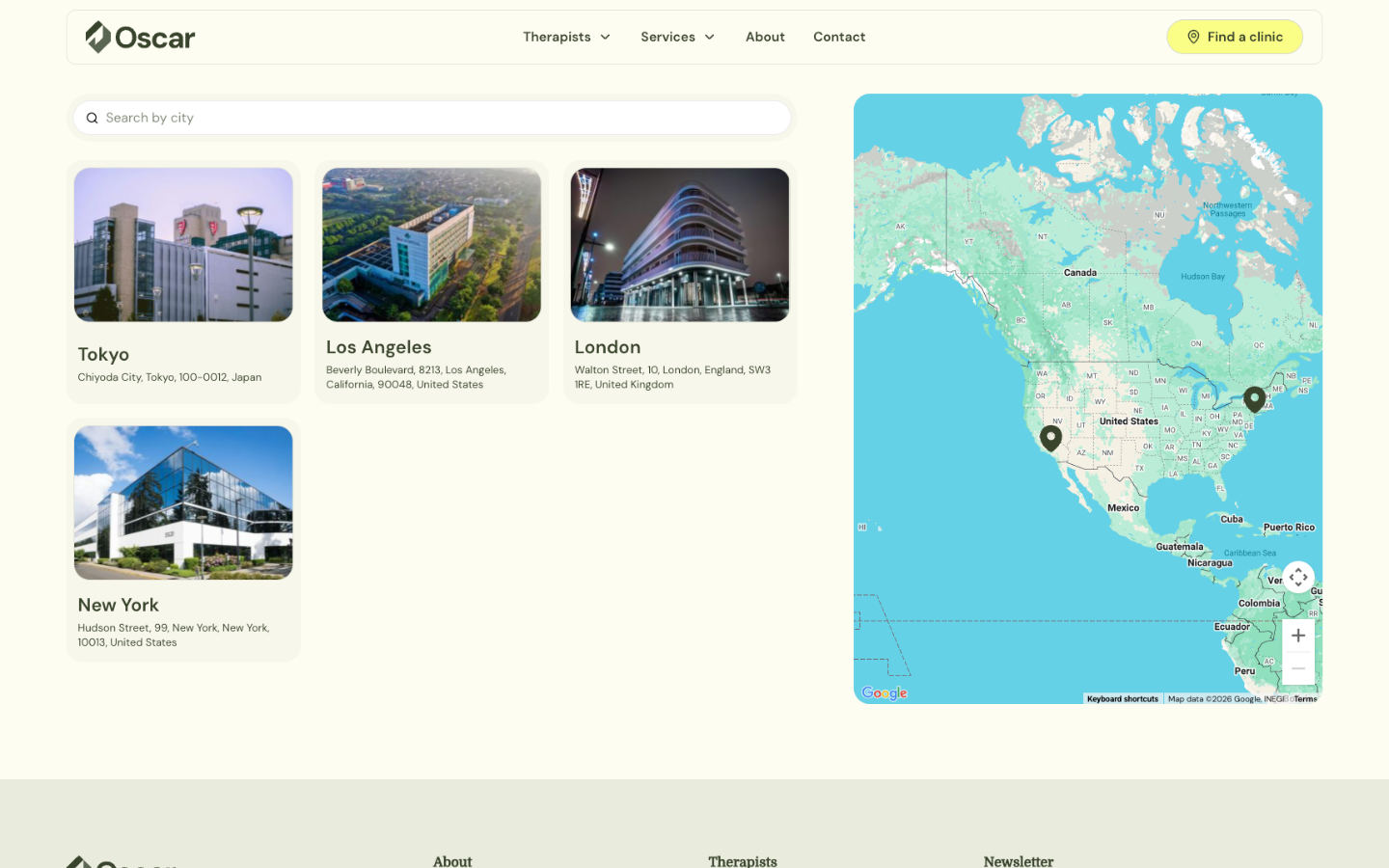
Task: Focus the Search by city field
Action: point(444,119)
